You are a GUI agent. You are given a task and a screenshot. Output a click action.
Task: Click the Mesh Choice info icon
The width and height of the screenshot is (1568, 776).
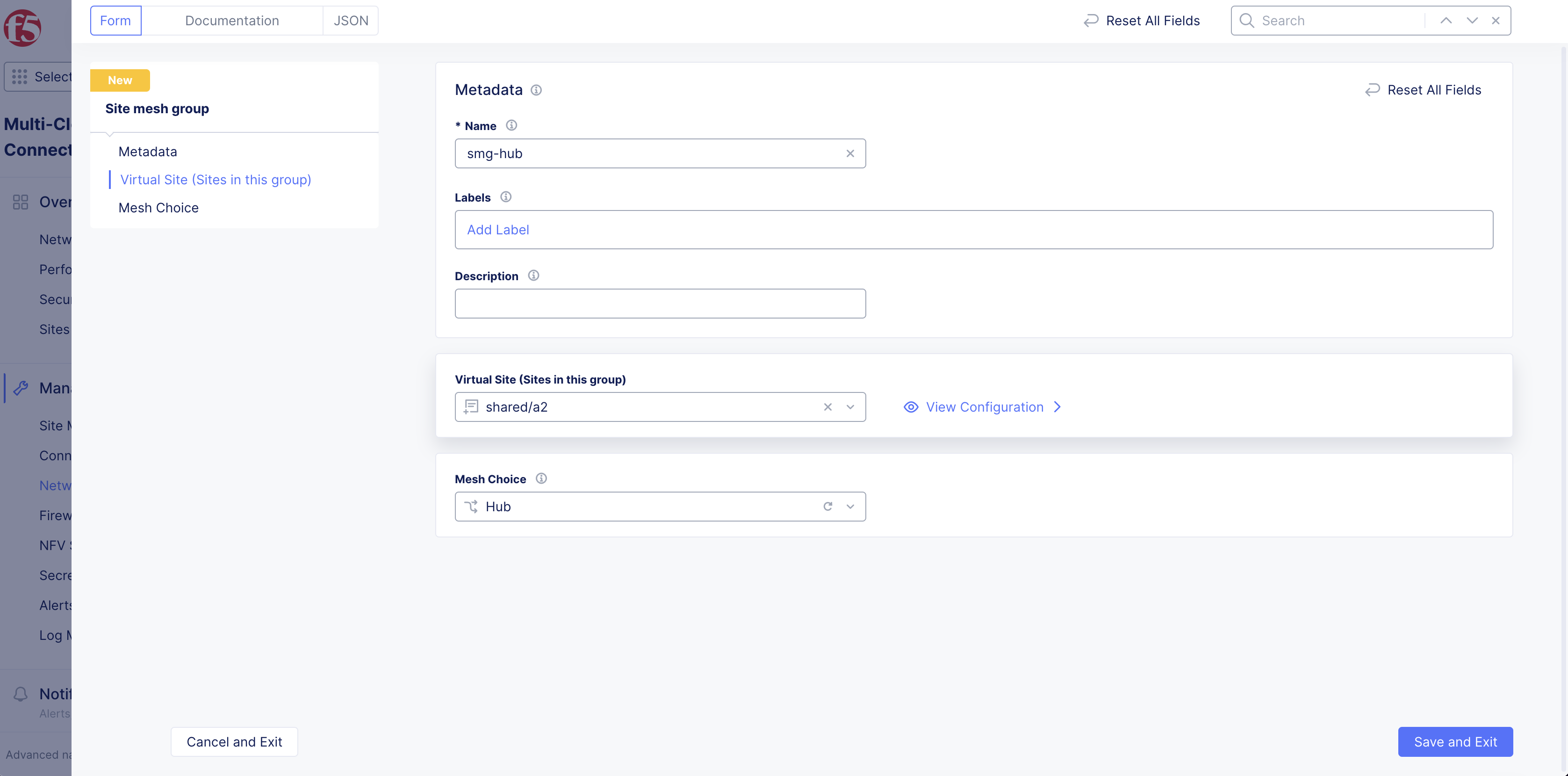point(541,479)
